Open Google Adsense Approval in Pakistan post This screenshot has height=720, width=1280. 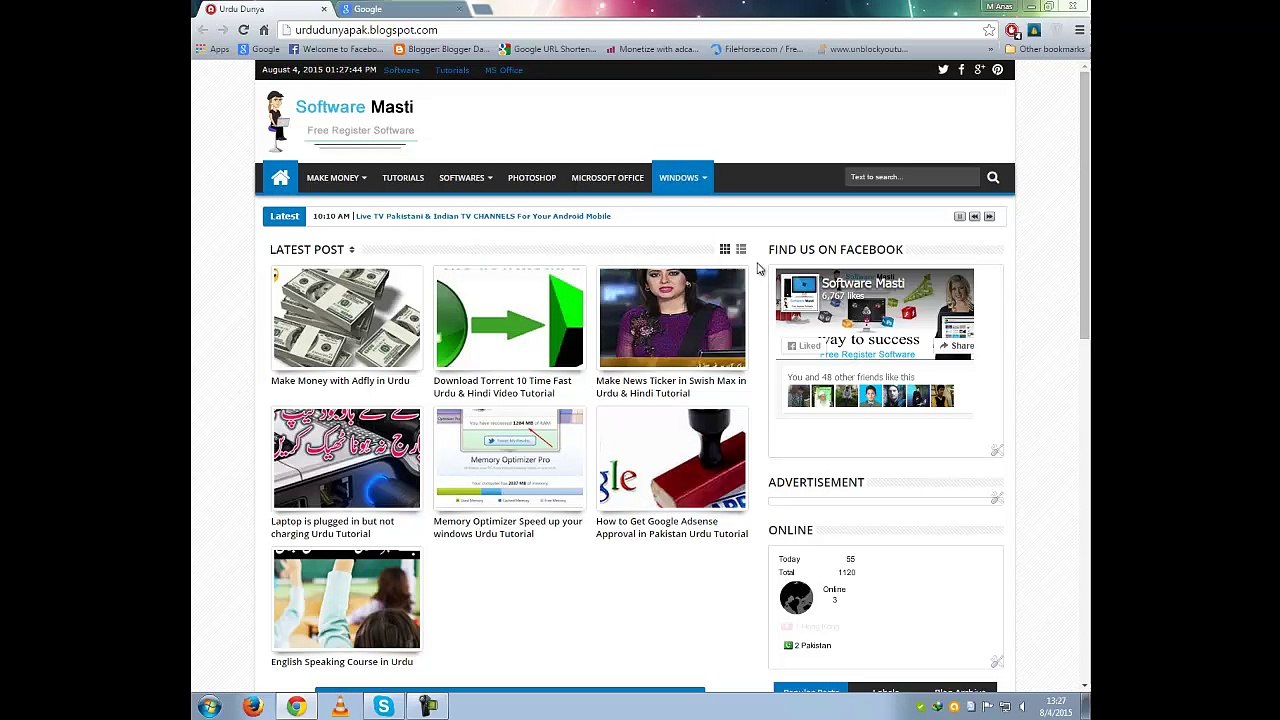point(672,527)
